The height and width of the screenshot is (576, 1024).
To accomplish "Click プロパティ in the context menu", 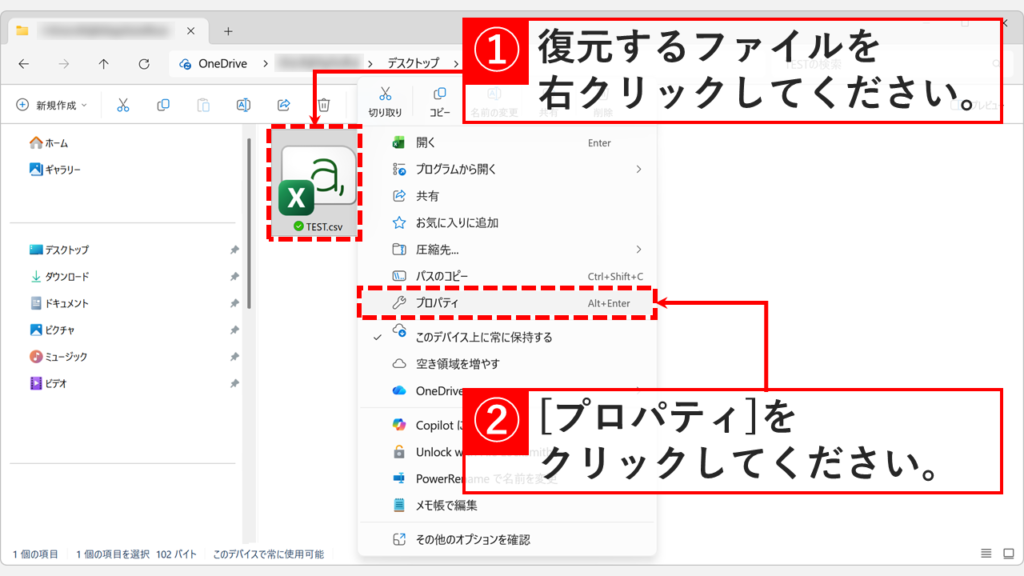I will [x=506, y=303].
